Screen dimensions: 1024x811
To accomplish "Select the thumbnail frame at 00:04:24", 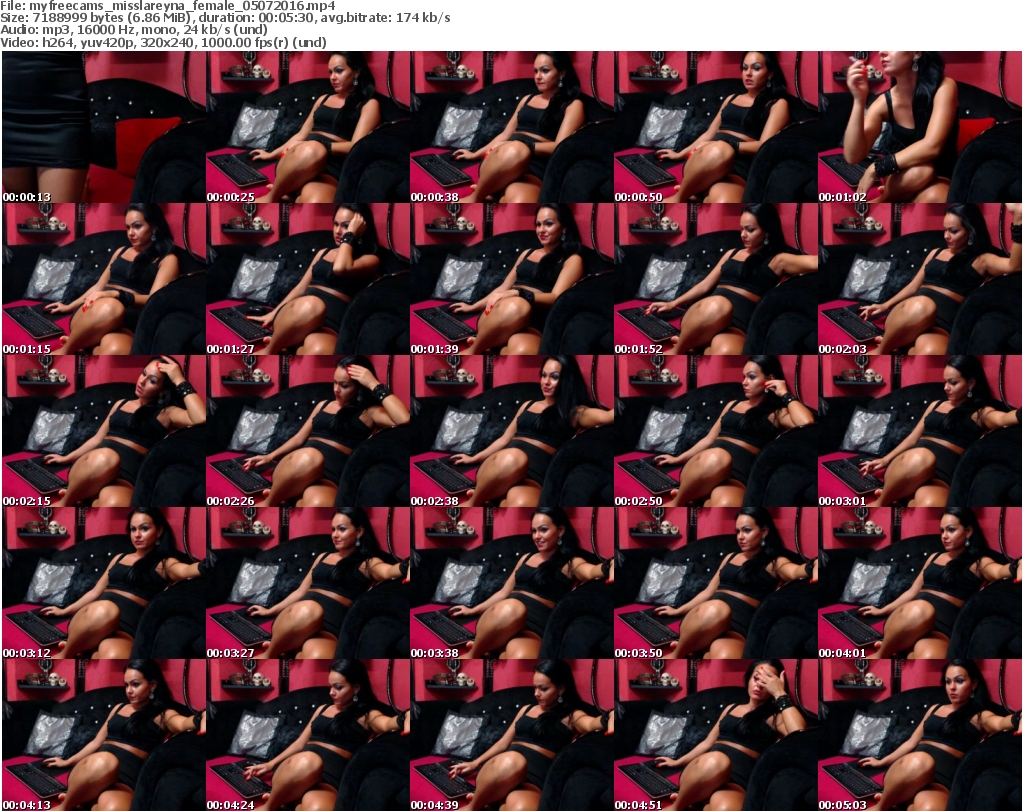I will point(308,735).
